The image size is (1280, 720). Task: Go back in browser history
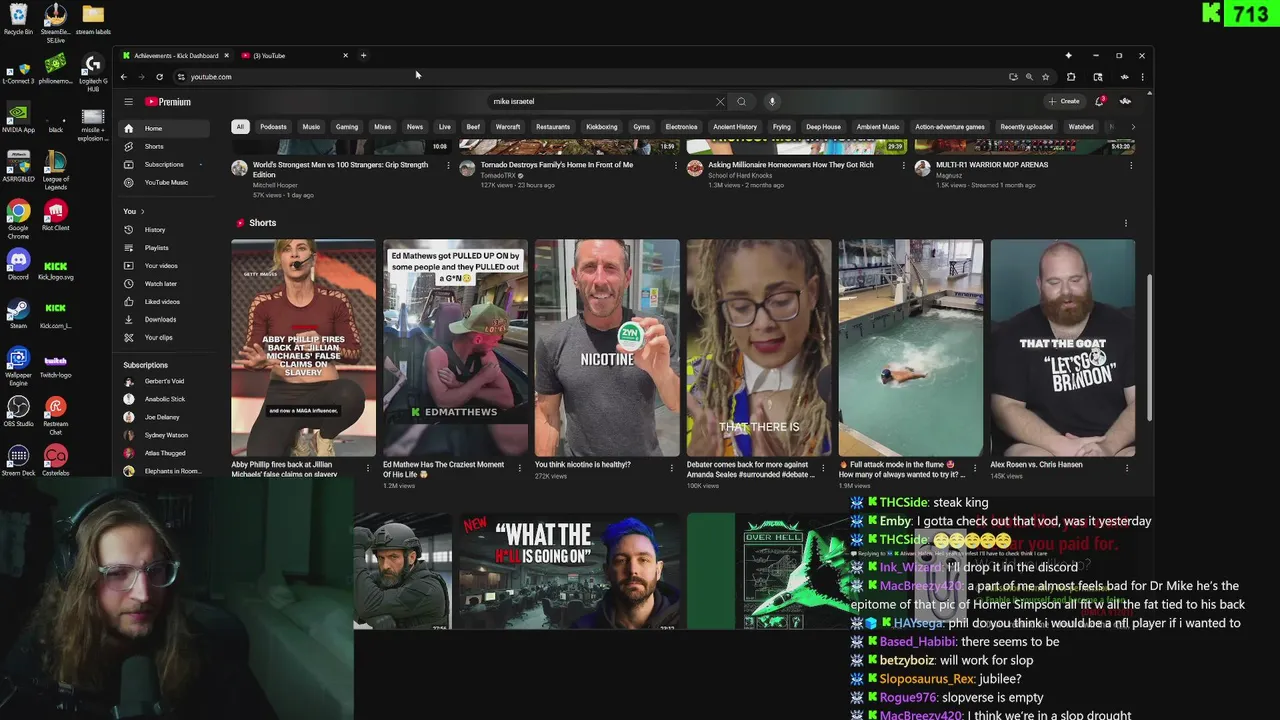click(124, 77)
